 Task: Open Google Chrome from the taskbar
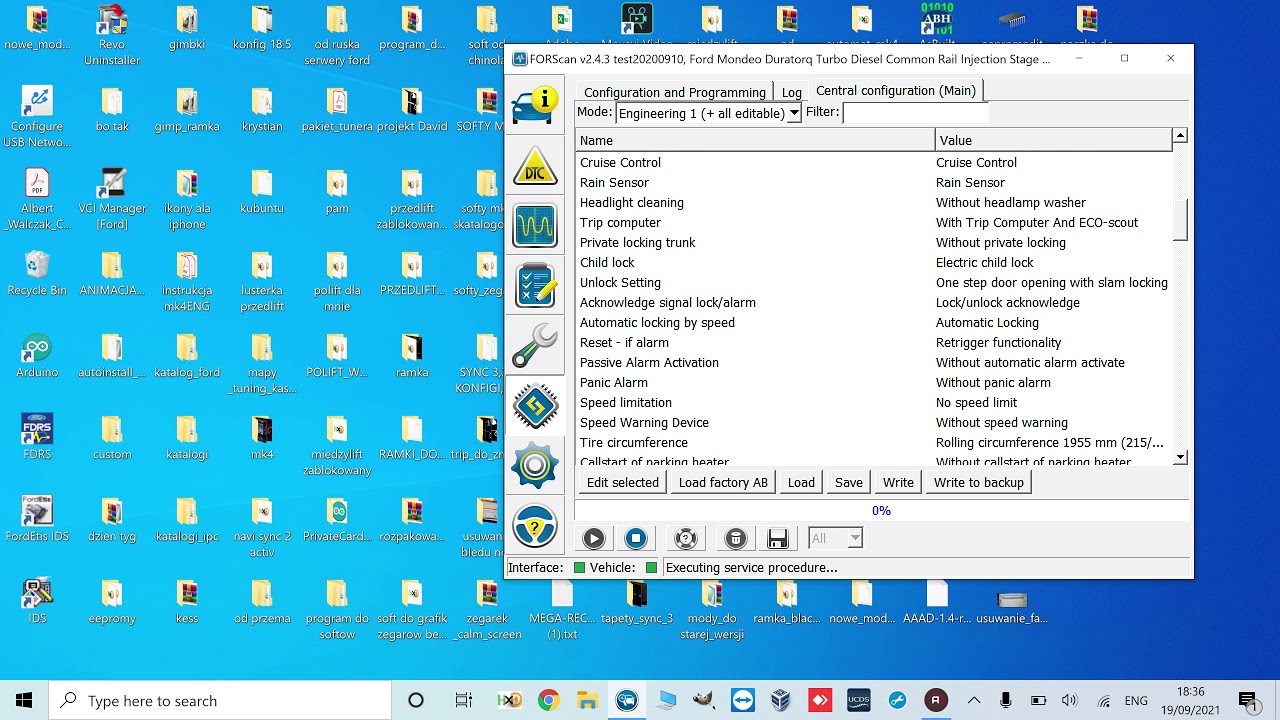548,700
